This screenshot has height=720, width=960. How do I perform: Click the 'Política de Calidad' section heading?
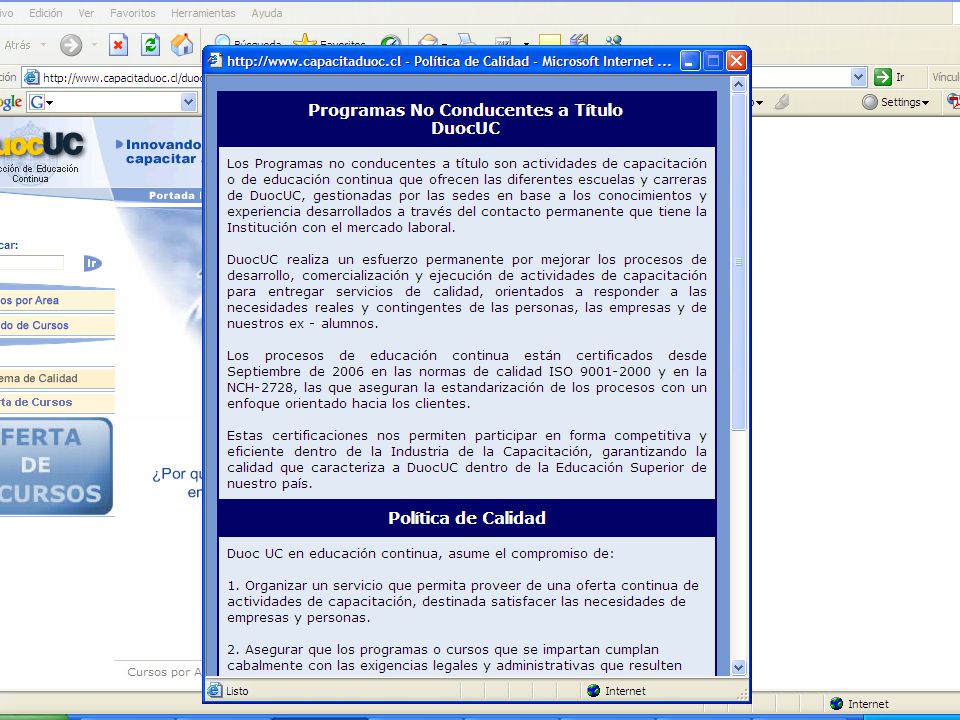pyautogui.click(x=467, y=518)
